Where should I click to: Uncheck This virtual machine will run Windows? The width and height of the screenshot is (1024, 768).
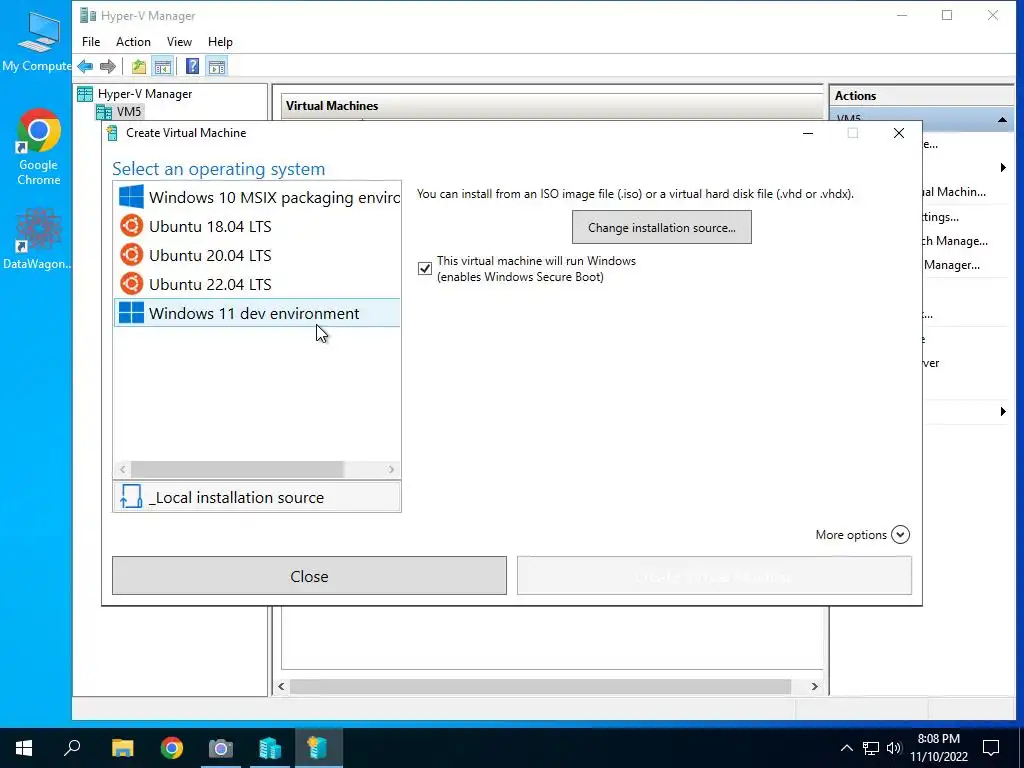coord(424,268)
